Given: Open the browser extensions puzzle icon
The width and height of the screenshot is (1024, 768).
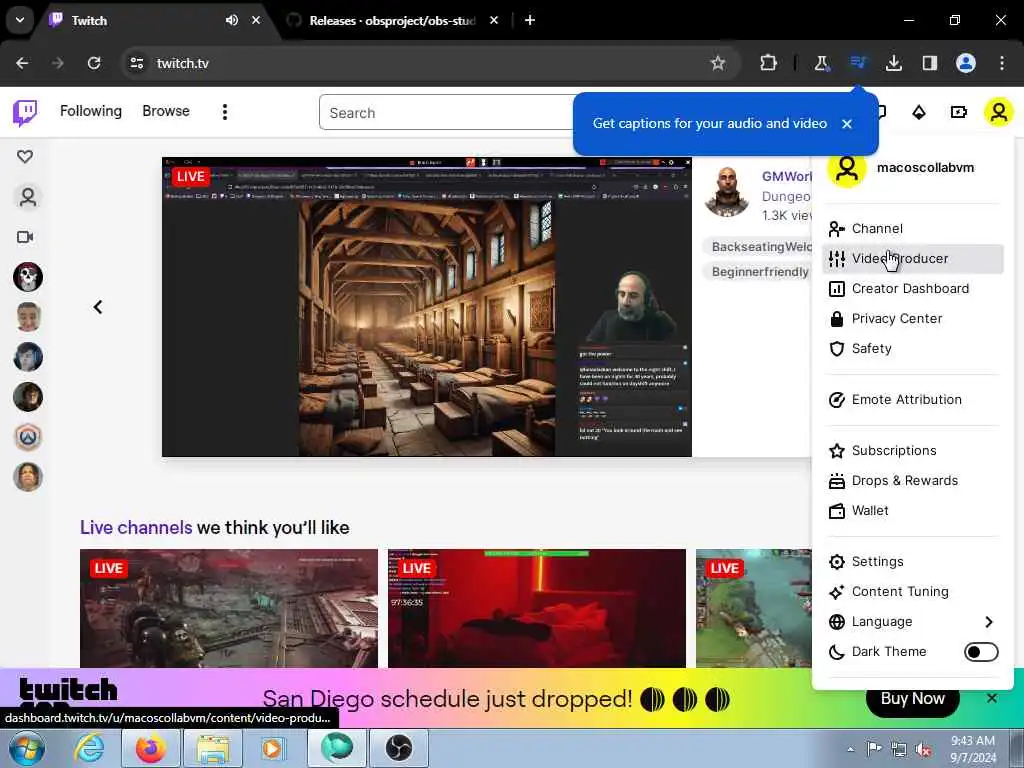Looking at the screenshot, I should pyautogui.click(x=769, y=63).
